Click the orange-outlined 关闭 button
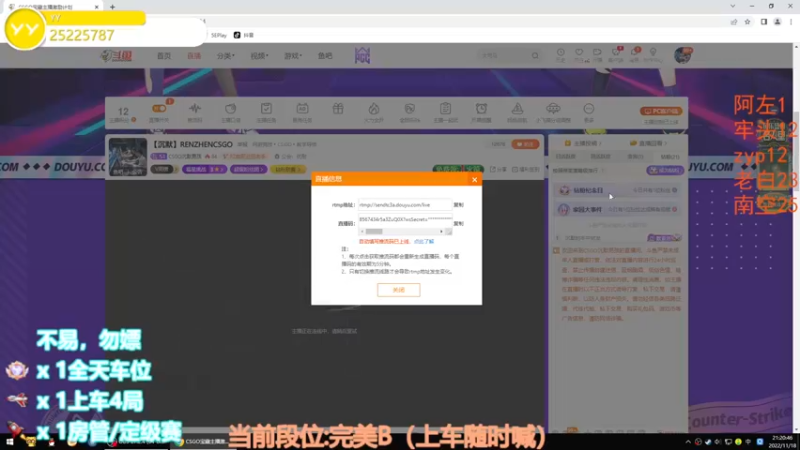The height and width of the screenshot is (450, 800). click(x=398, y=290)
